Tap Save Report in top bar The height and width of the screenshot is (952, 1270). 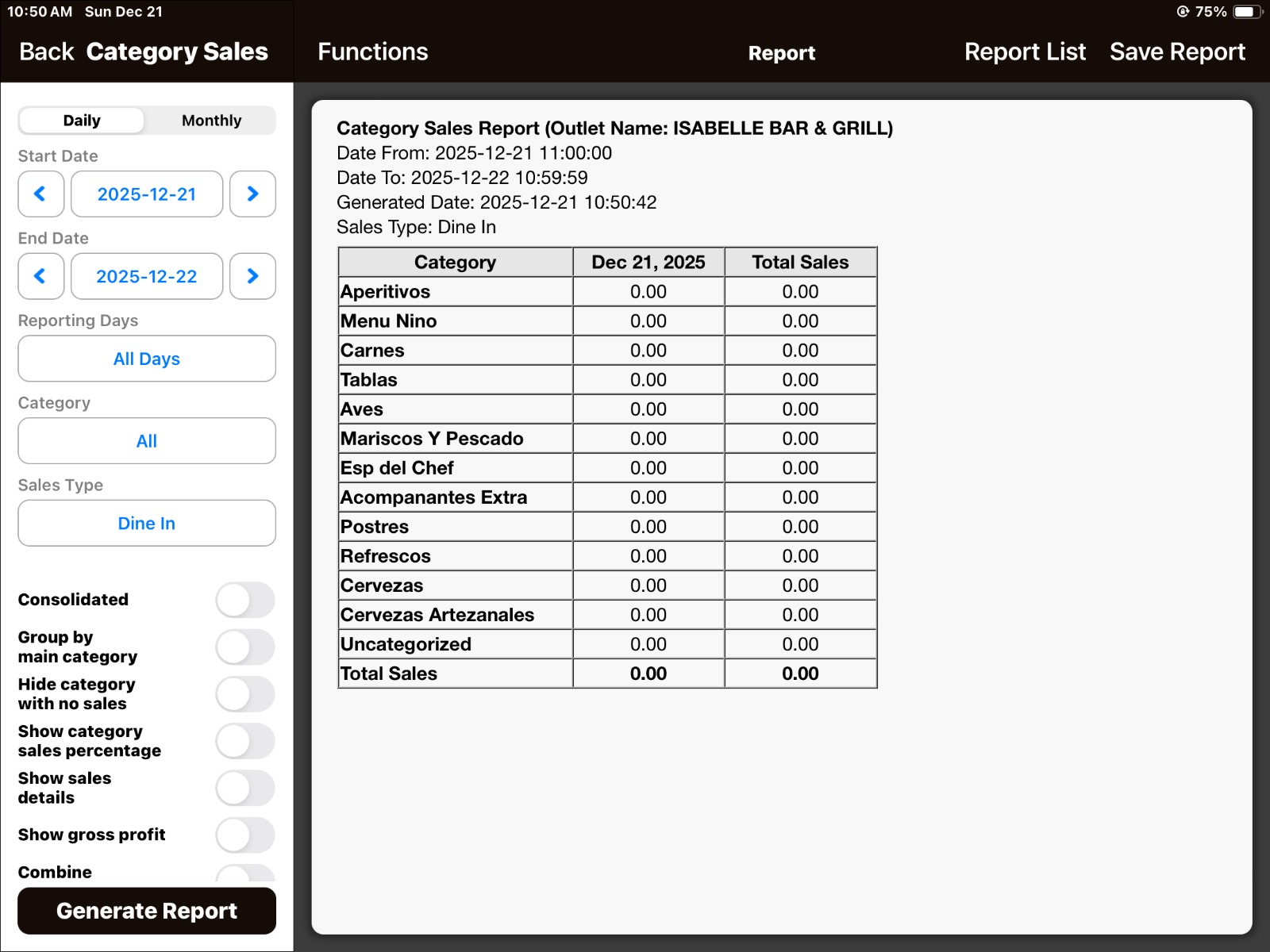[x=1177, y=52]
